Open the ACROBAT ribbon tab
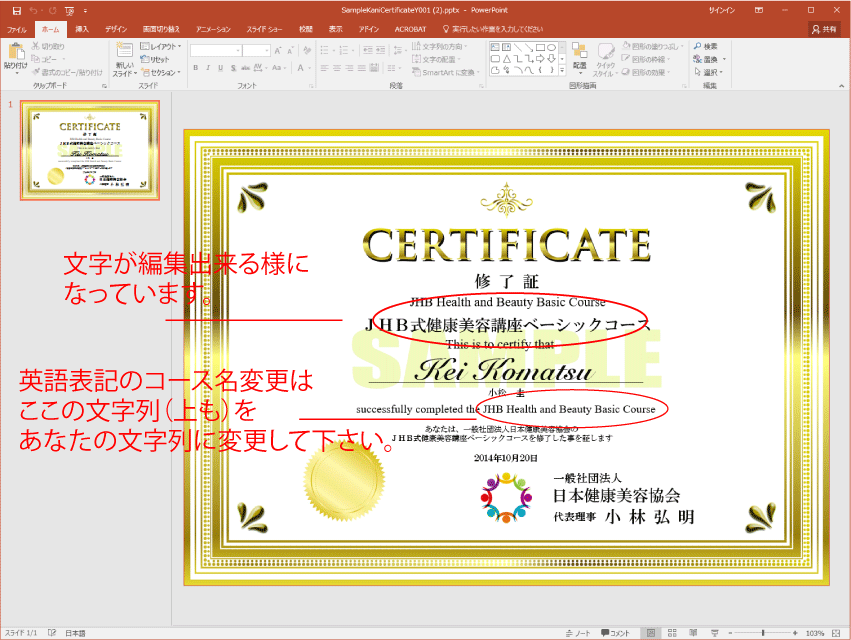The image size is (851, 640). pos(410,29)
